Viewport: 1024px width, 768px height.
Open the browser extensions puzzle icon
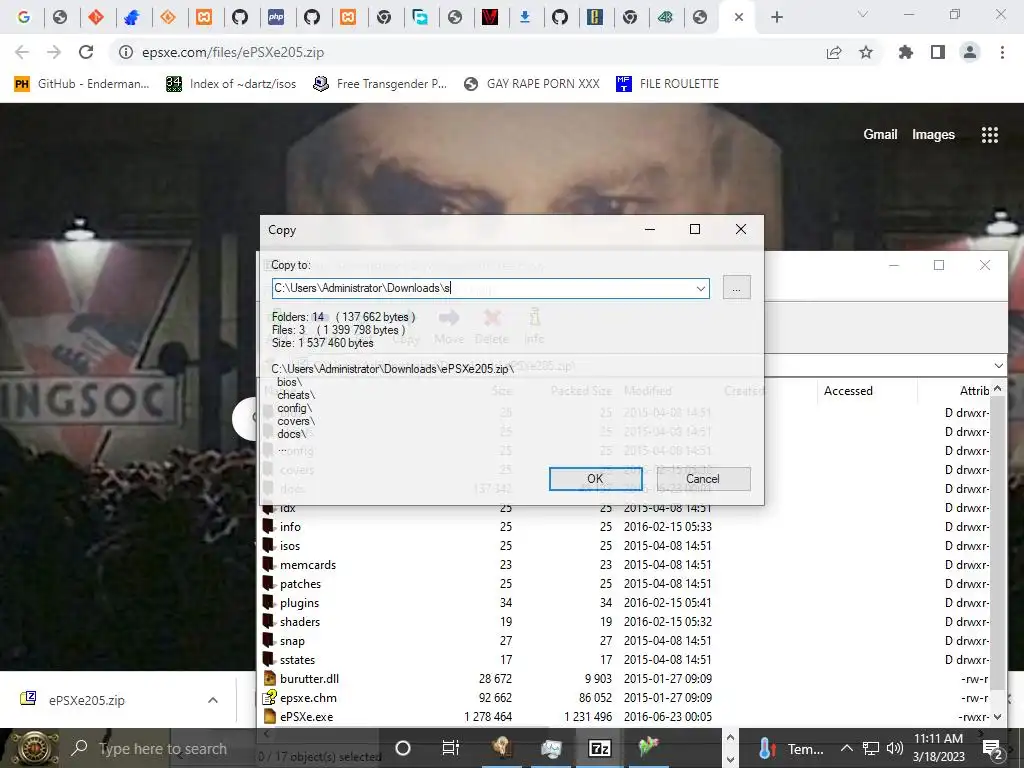coord(906,52)
